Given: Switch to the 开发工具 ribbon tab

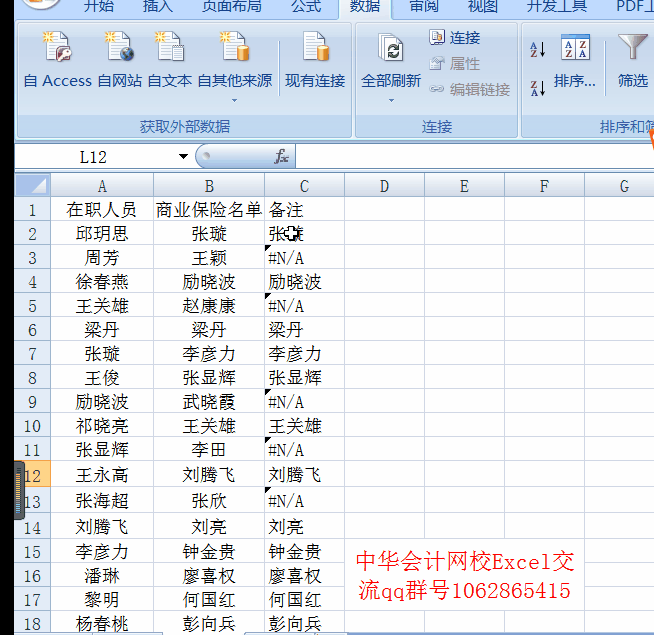Looking at the screenshot, I should [557, 6].
